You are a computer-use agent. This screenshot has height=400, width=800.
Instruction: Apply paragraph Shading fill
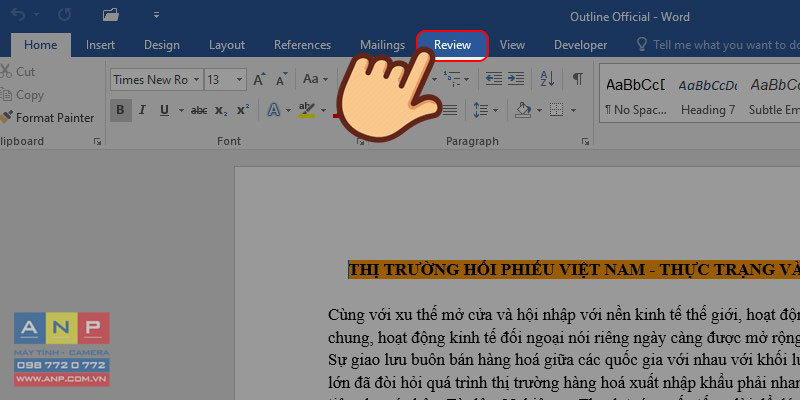[x=523, y=110]
